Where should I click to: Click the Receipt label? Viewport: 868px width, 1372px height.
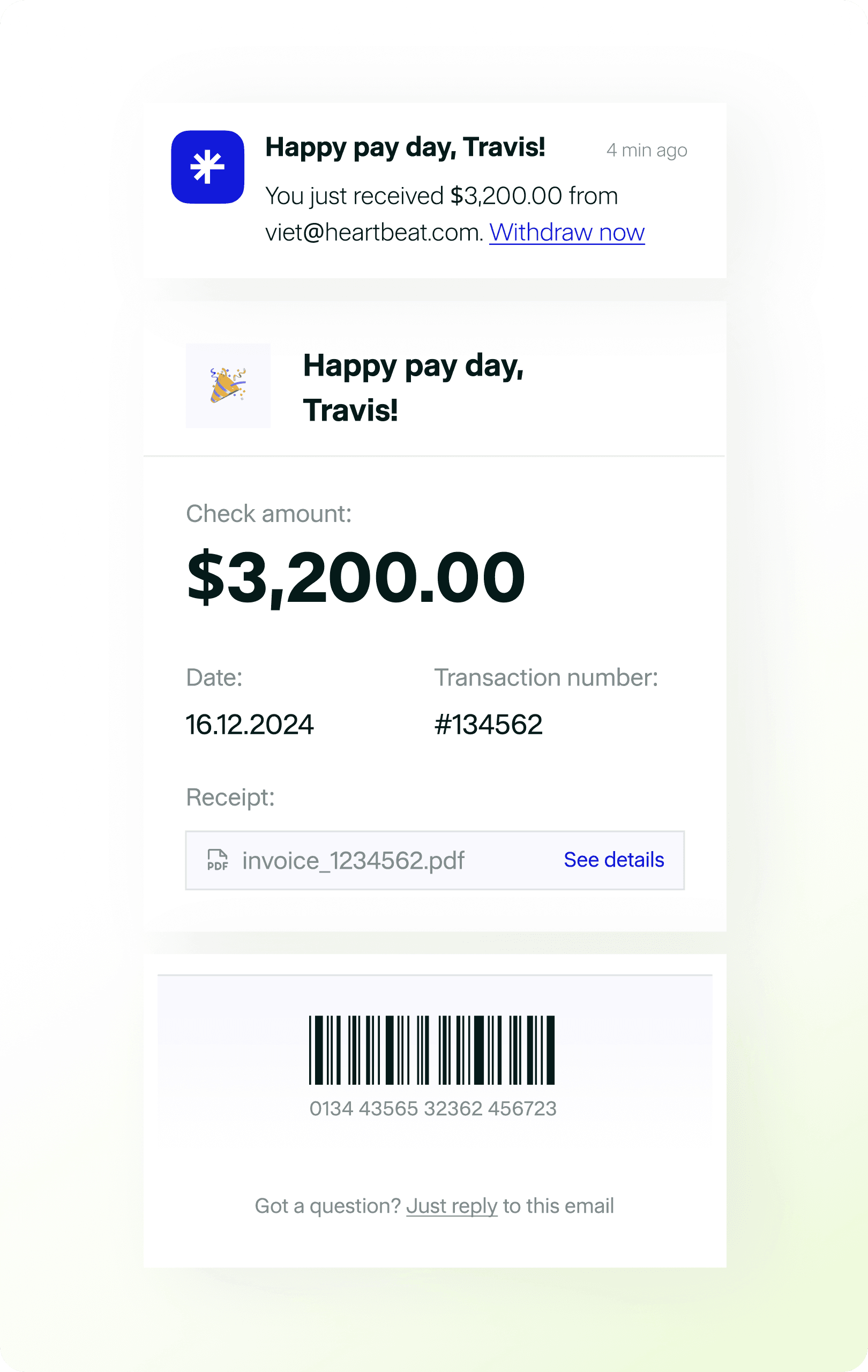(230, 797)
